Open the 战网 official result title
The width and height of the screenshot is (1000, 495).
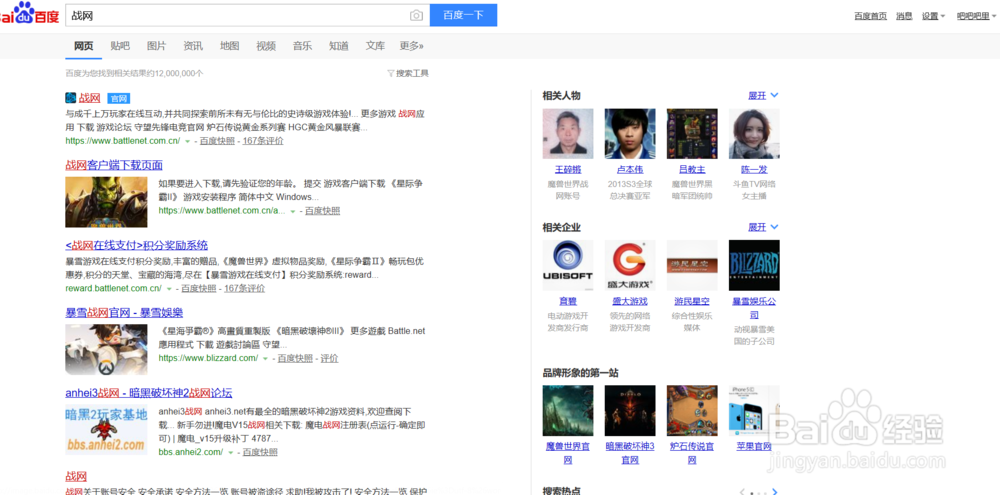pos(90,98)
